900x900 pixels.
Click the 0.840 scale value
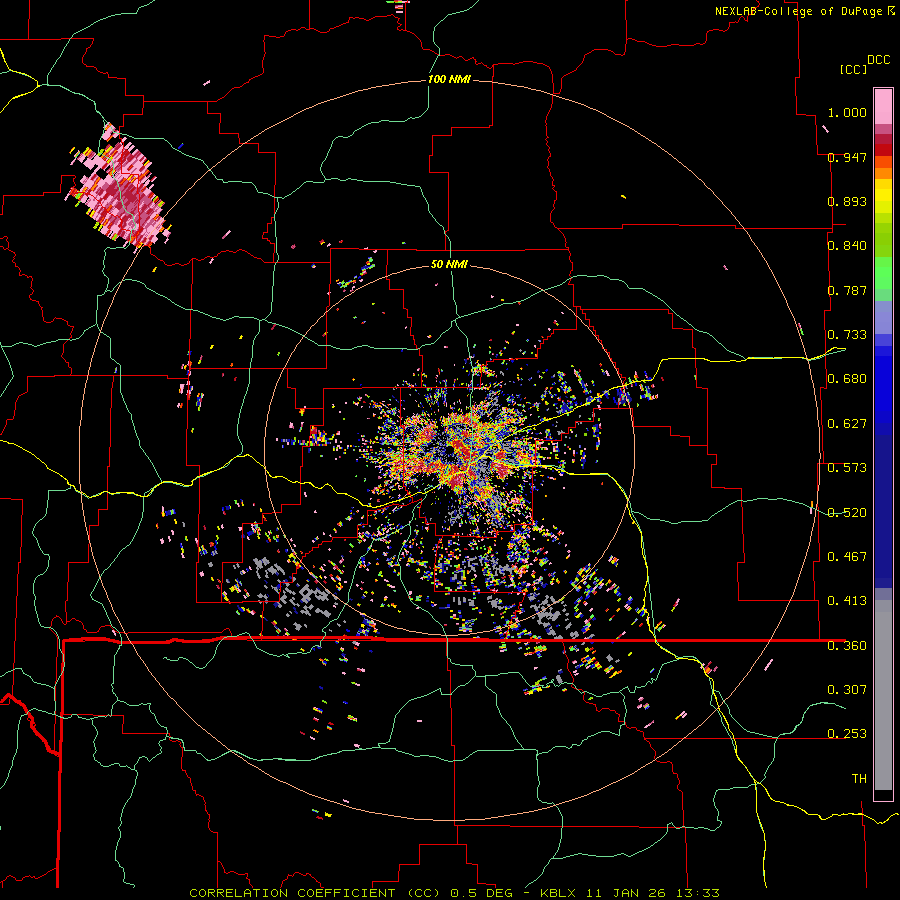click(847, 246)
